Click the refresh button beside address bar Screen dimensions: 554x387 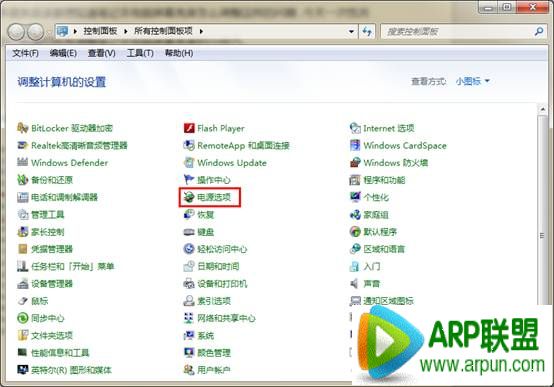pos(367,31)
